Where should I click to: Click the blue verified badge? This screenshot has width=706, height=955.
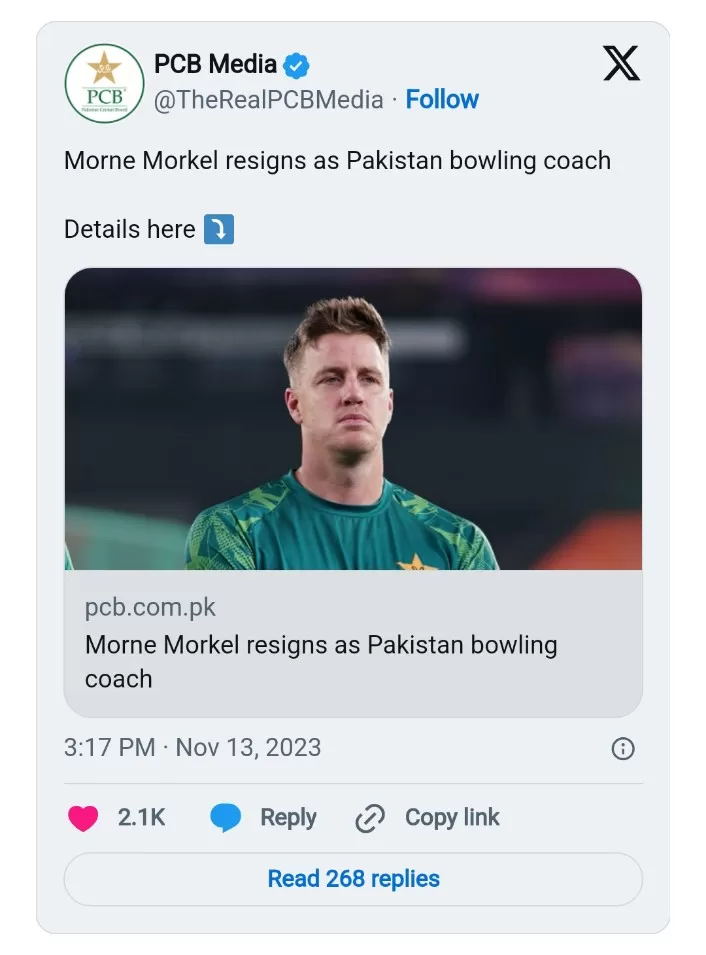pos(297,66)
